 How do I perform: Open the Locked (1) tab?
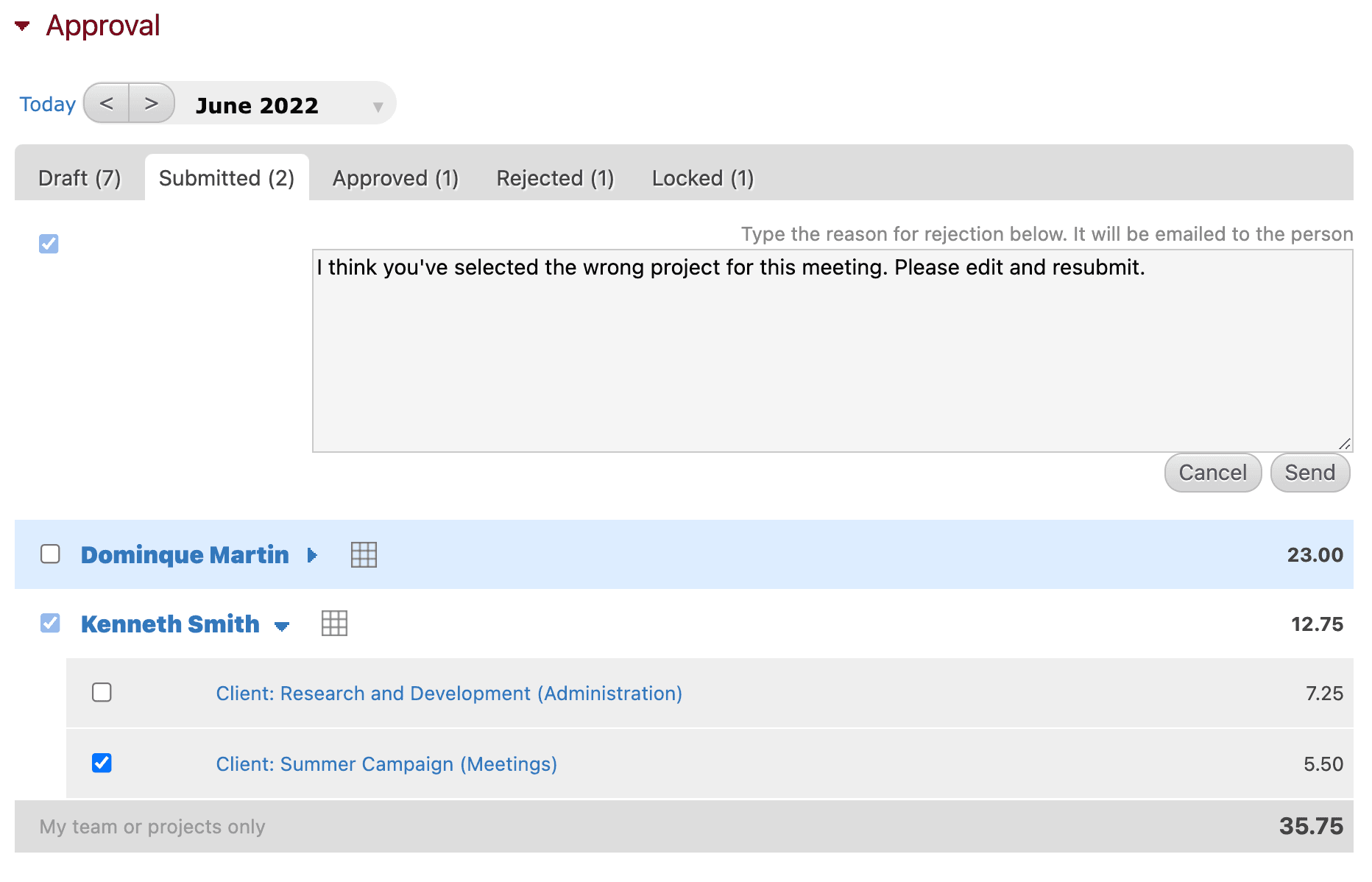[701, 177]
